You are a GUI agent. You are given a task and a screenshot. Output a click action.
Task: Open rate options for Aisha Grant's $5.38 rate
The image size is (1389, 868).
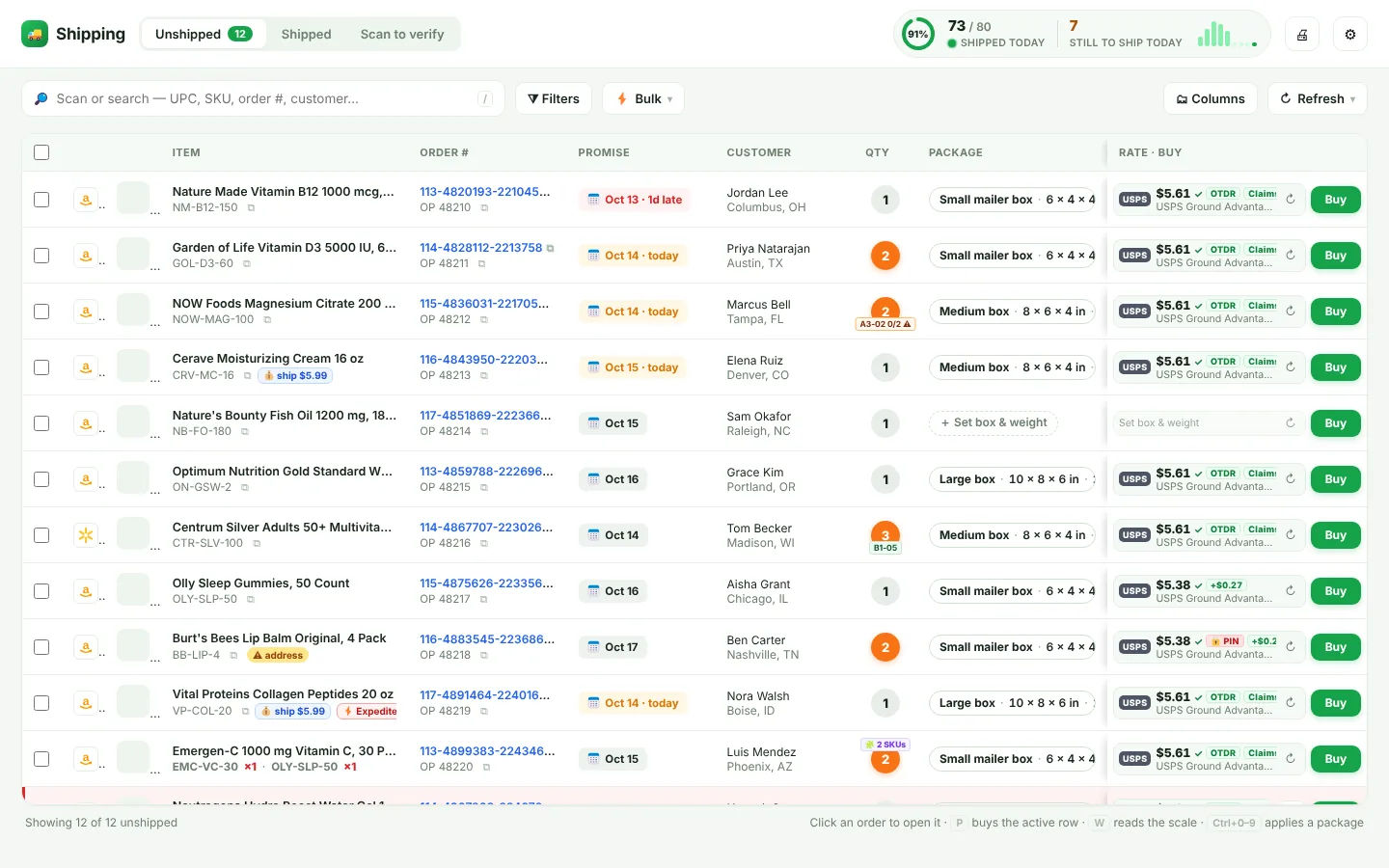tap(1209, 591)
